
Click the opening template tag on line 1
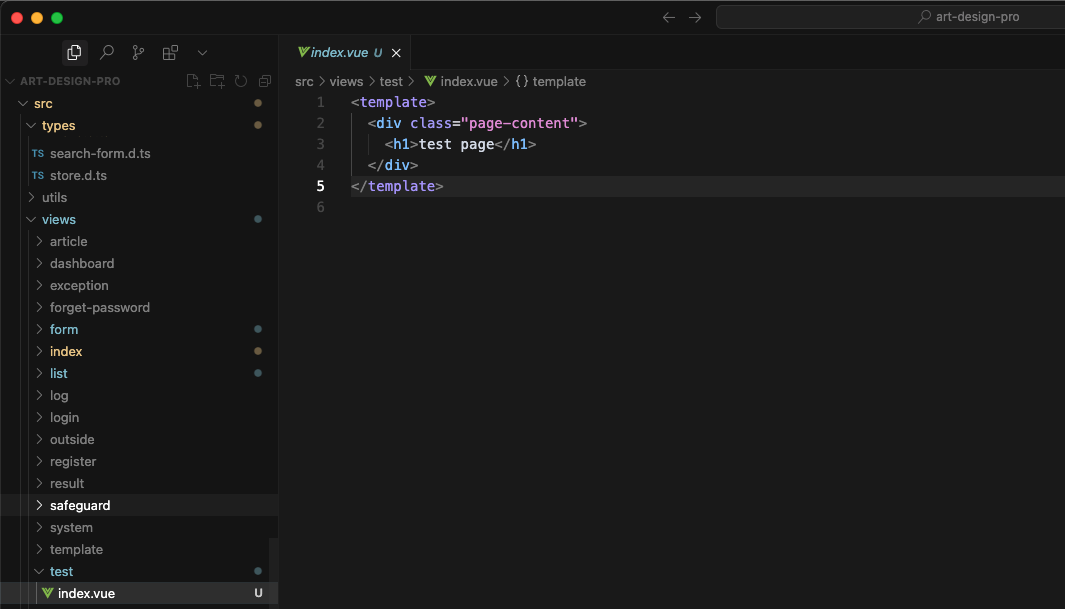click(x=393, y=103)
